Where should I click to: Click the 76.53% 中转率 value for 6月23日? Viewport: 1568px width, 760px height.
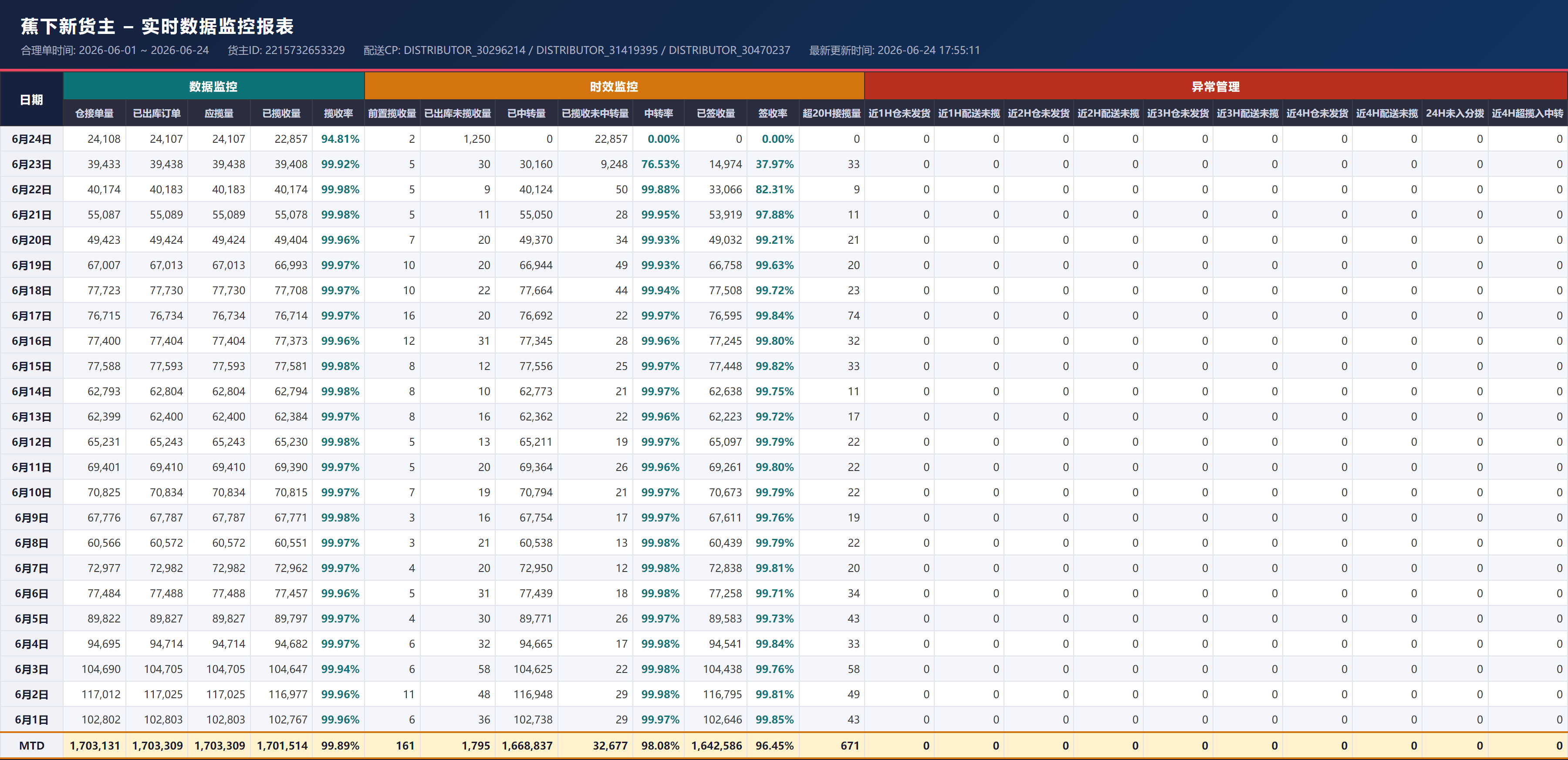[x=660, y=164]
